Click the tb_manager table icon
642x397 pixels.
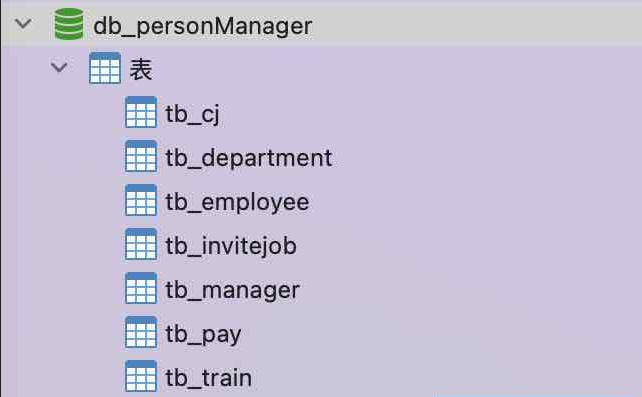141,288
